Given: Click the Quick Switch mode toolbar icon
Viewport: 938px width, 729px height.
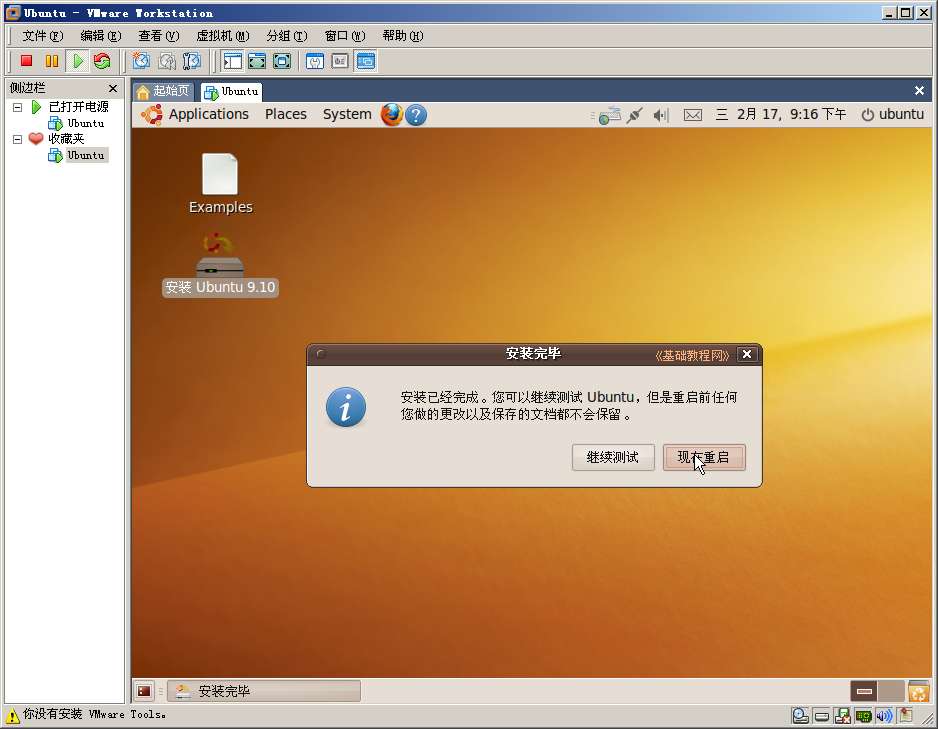Looking at the screenshot, I should click(257, 60).
